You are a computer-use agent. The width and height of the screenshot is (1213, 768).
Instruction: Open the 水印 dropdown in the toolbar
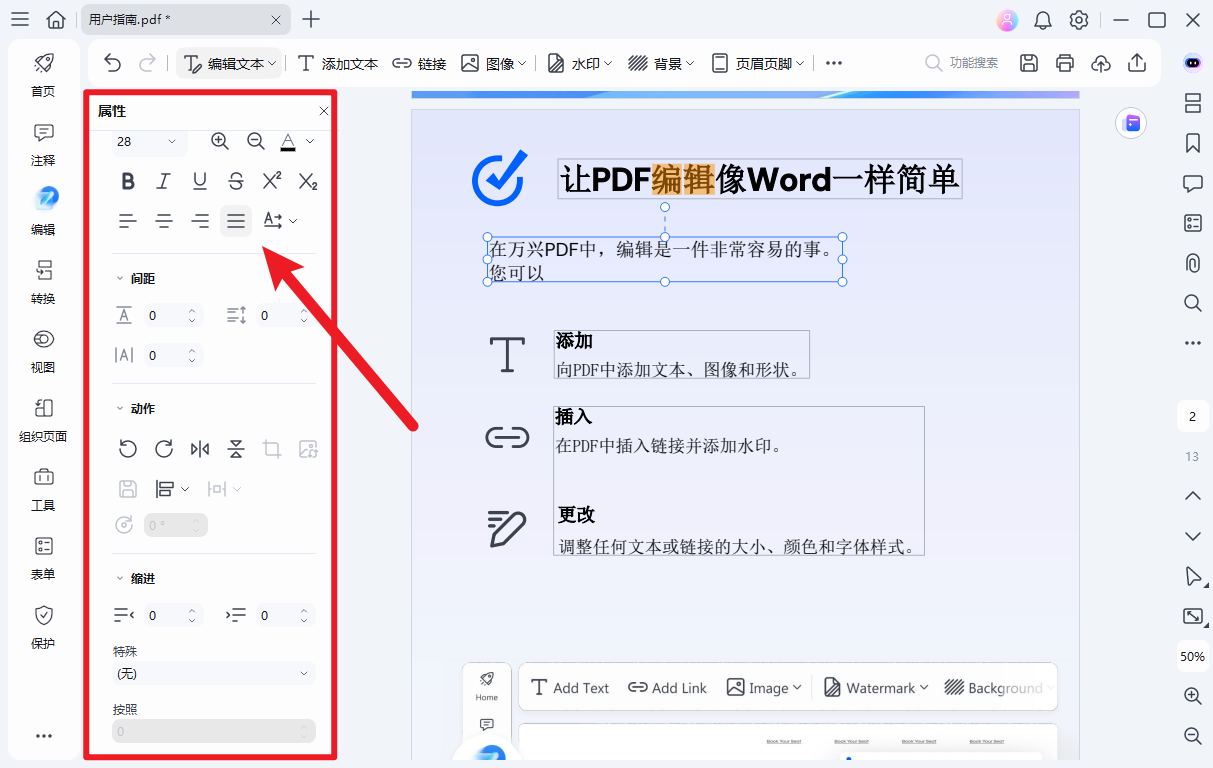tap(578, 62)
